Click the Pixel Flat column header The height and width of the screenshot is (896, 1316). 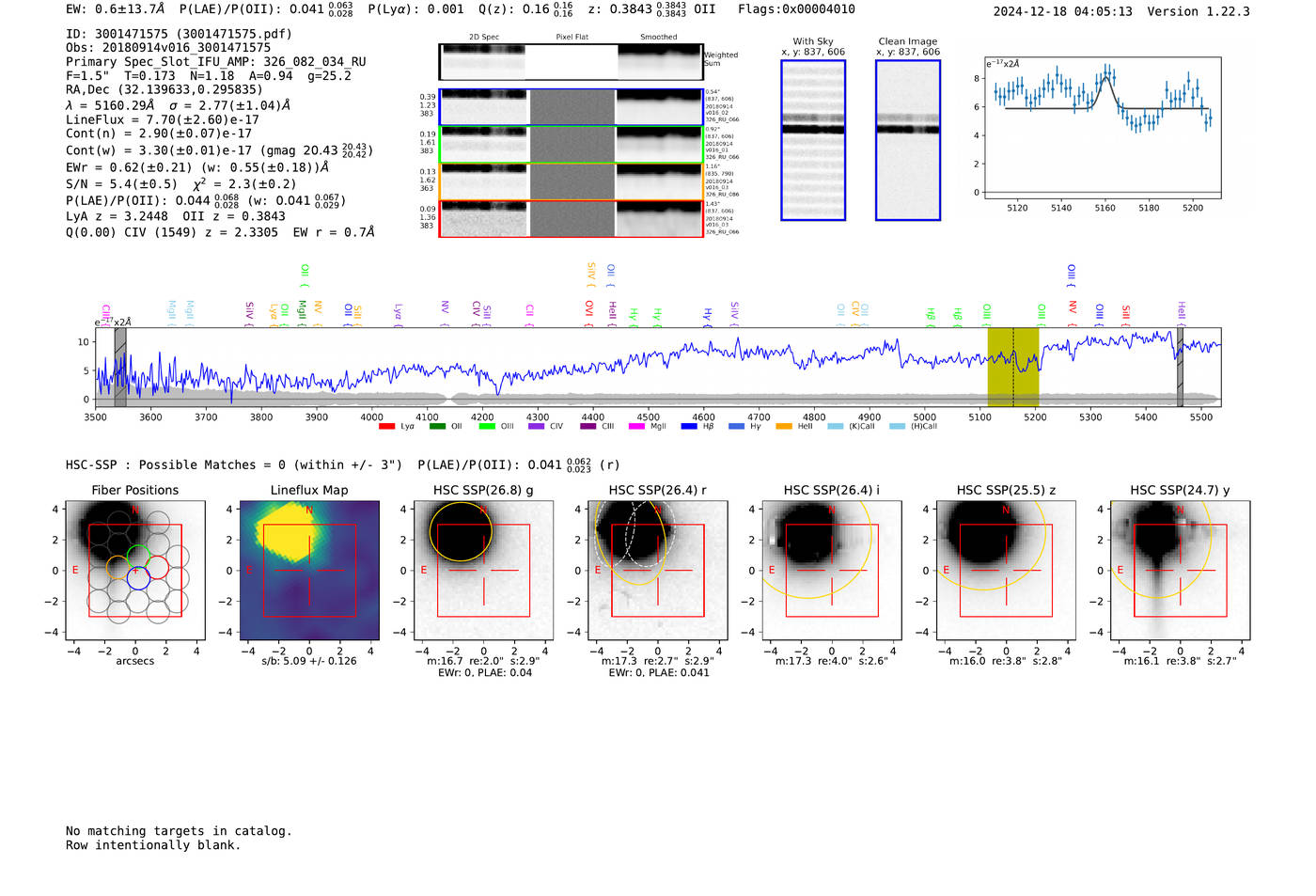coord(572,38)
